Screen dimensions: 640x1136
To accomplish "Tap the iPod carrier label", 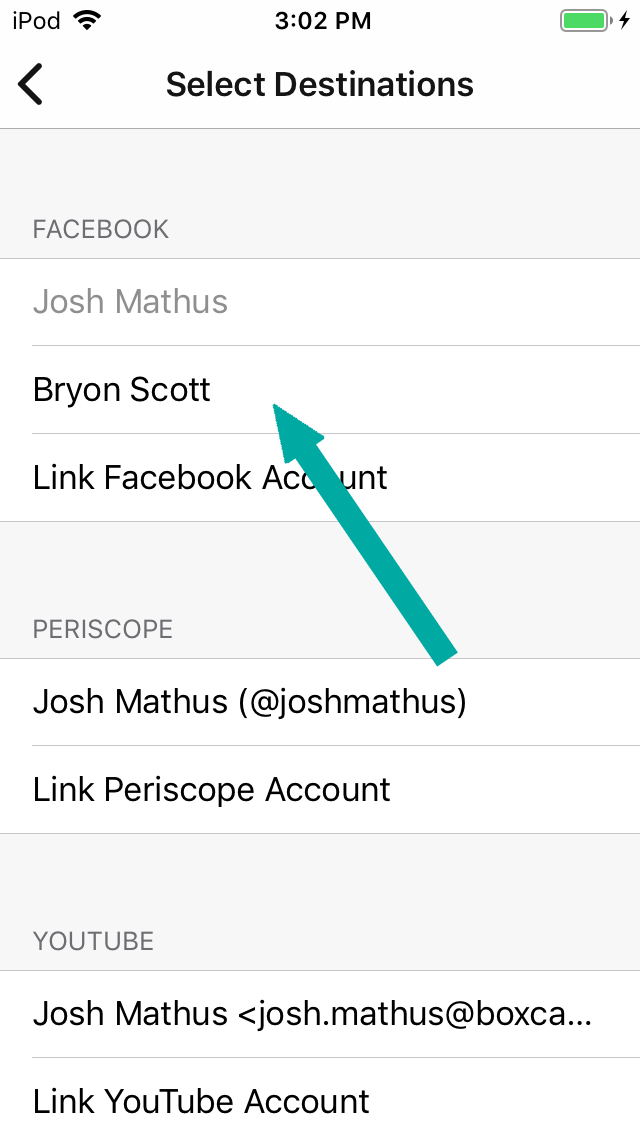I will pos(35,21).
